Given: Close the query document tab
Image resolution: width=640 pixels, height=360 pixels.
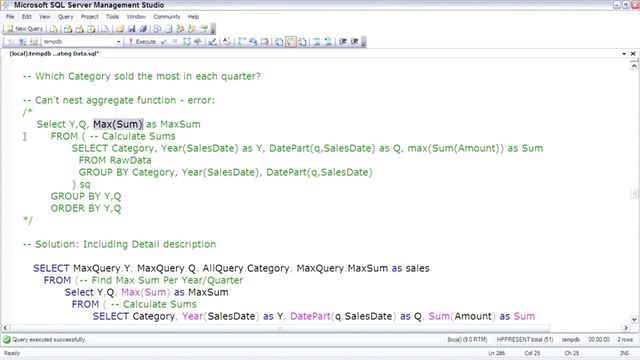Looking at the screenshot, I should [x=633, y=54].
